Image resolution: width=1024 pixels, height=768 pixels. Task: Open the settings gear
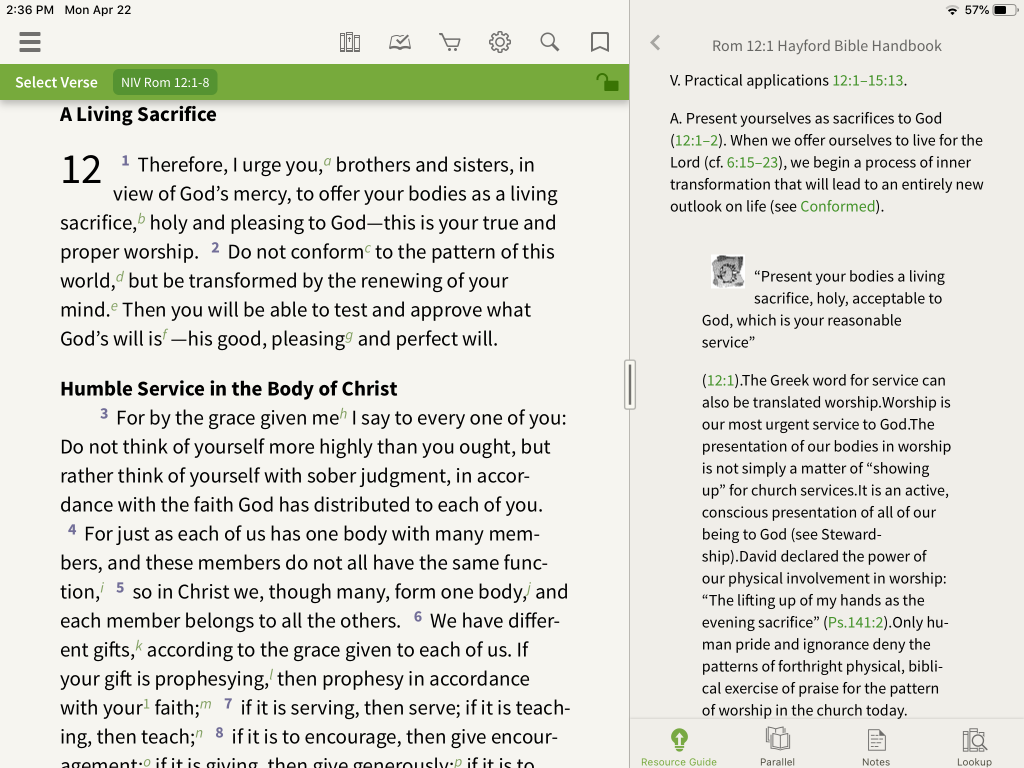point(500,42)
